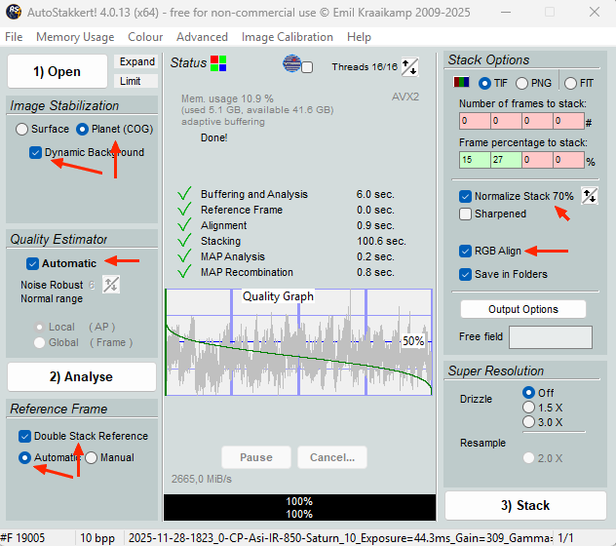Click the first Frame percentage field showing 15

(474, 159)
